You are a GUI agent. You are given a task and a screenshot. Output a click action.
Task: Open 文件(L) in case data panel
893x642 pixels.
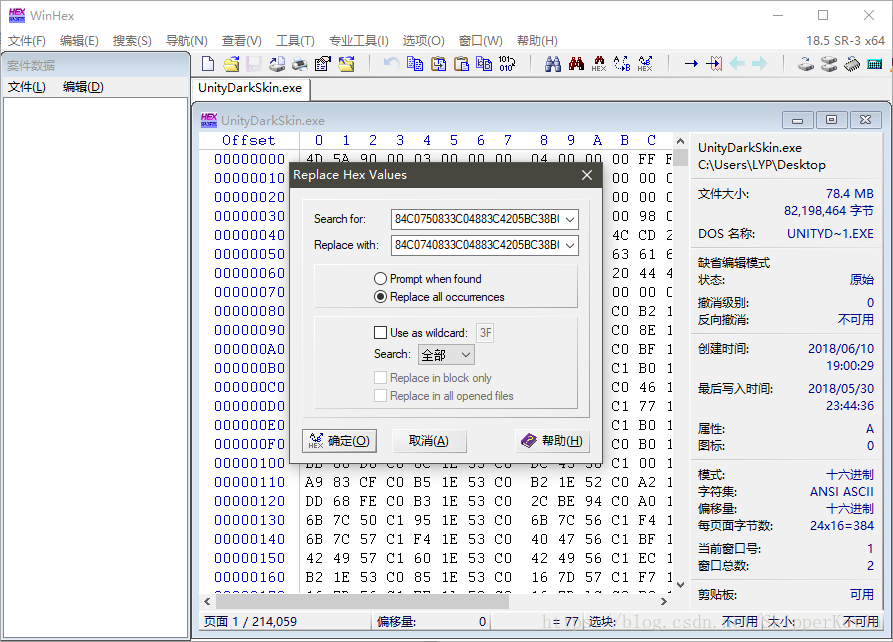[x=26, y=87]
